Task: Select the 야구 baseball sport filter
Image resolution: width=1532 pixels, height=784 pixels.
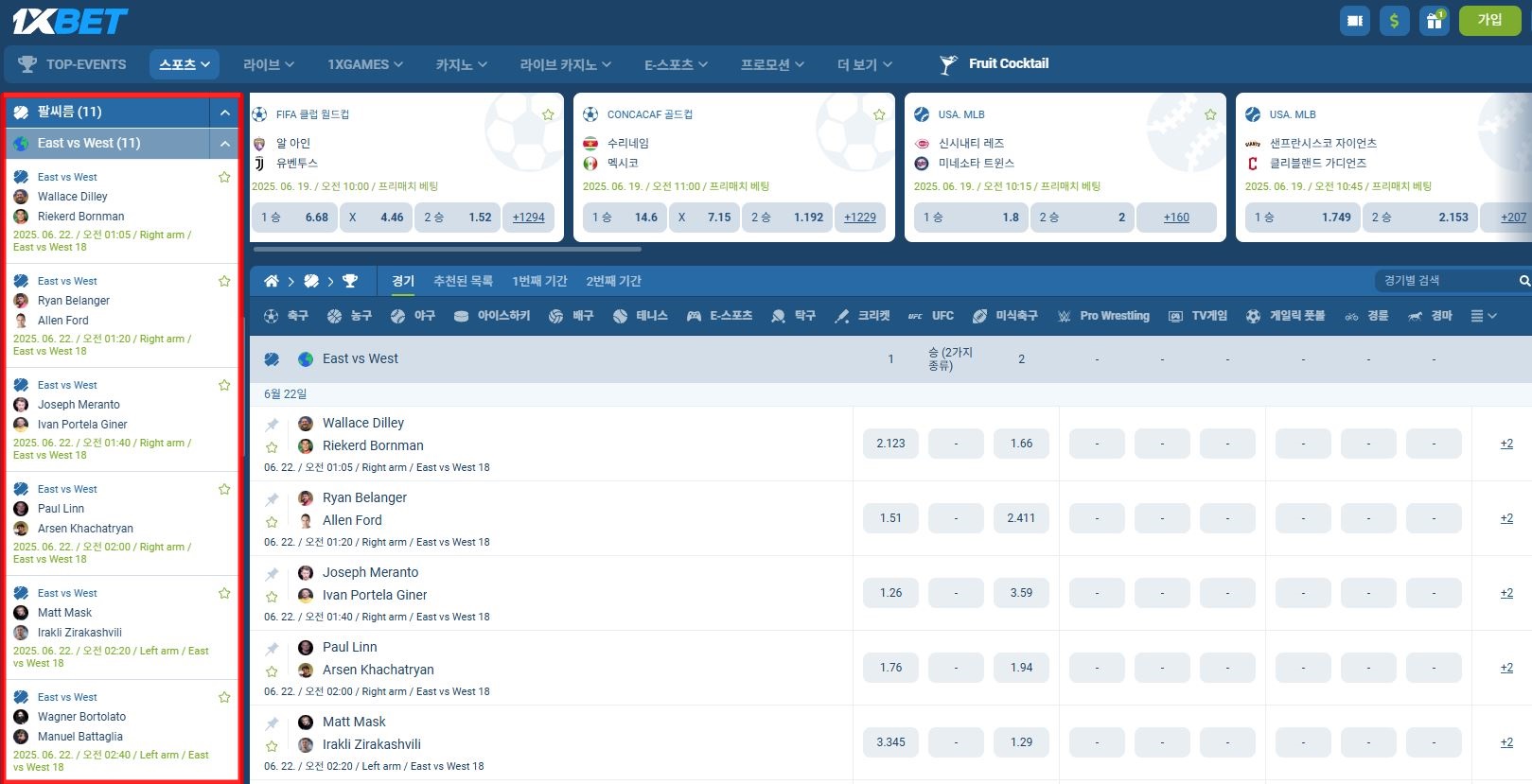Action: (x=413, y=316)
